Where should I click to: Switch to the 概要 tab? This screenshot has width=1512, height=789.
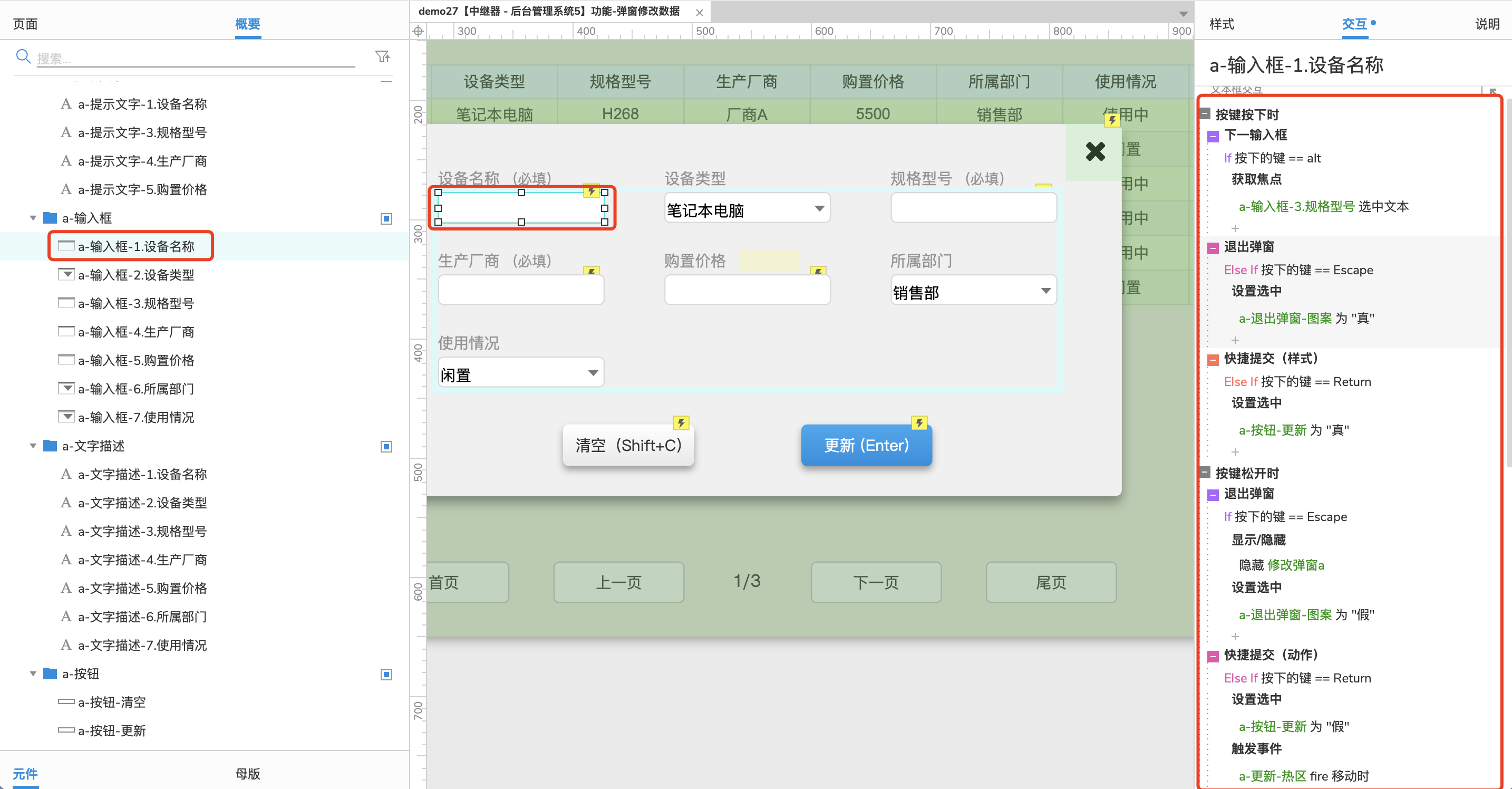(247, 24)
